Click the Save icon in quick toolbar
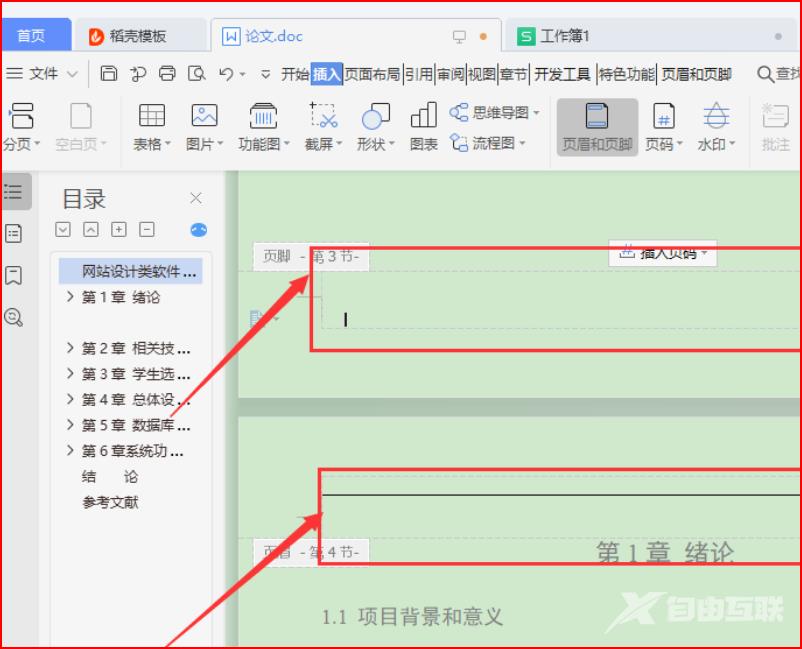Screen dimensions: 802x649 108,74
